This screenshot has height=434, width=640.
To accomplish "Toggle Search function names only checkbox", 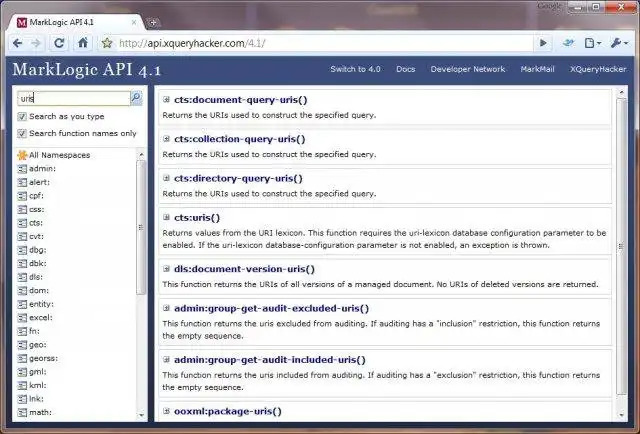I will (22, 134).
